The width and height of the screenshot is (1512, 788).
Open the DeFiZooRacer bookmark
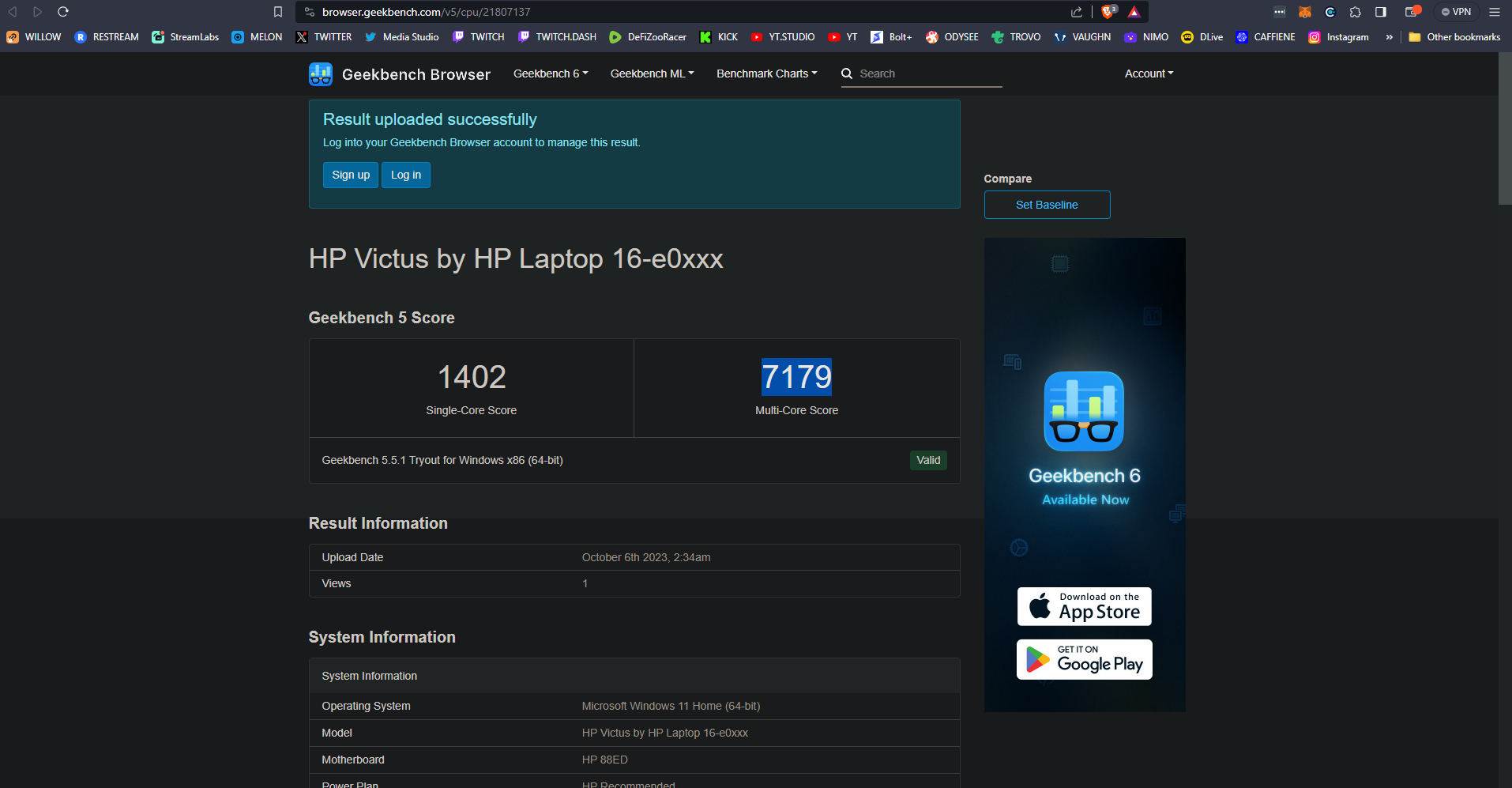click(x=648, y=37)
